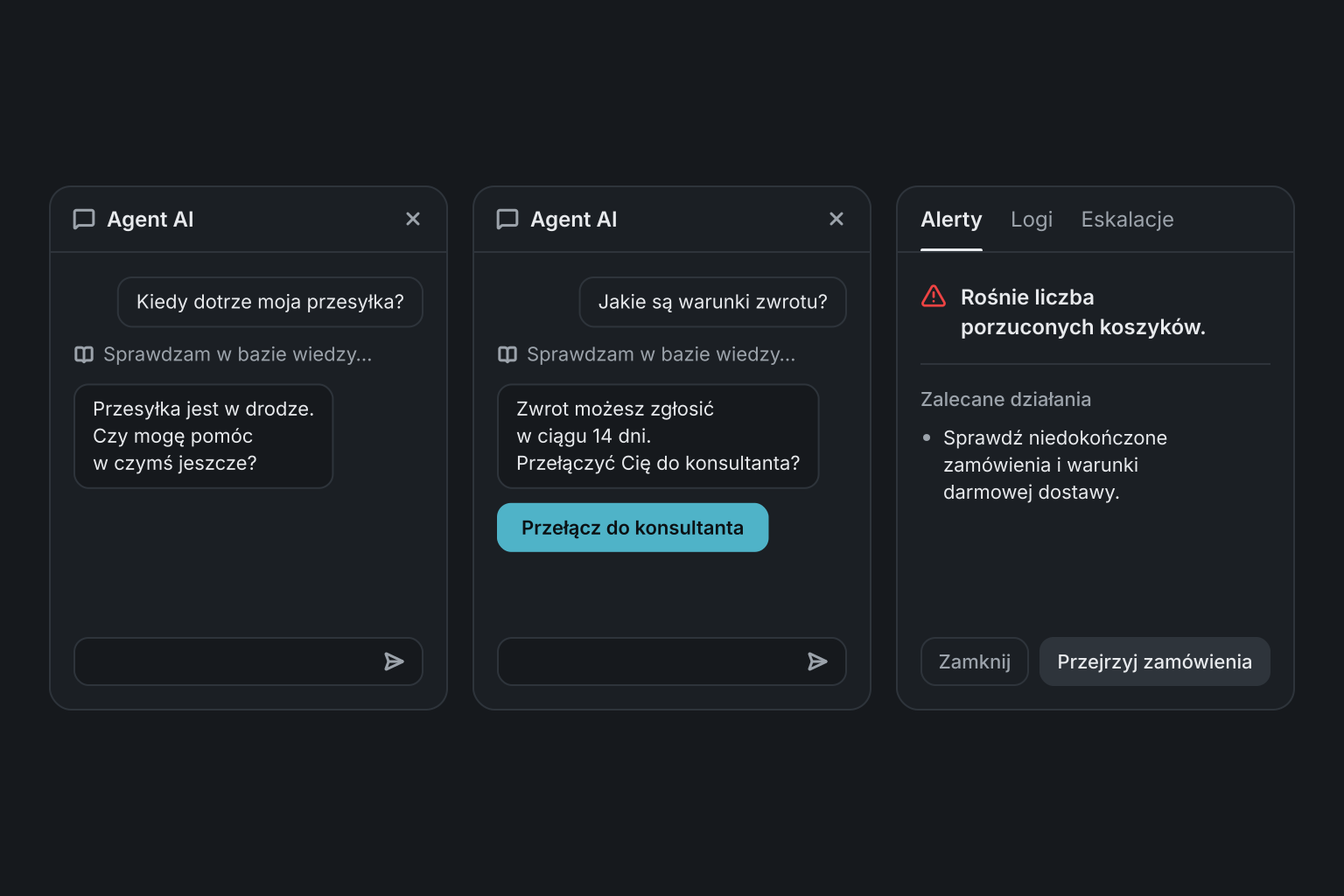Click book icon beside knowledge base status in shipment chat

pyautogui.click(x=84, y=354)
